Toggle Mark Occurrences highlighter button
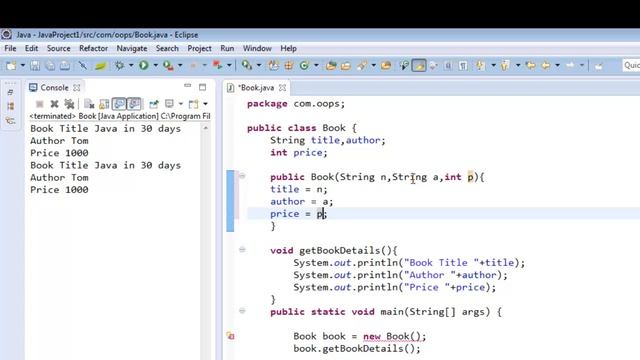The image size is (640, 360). [419, 65]
